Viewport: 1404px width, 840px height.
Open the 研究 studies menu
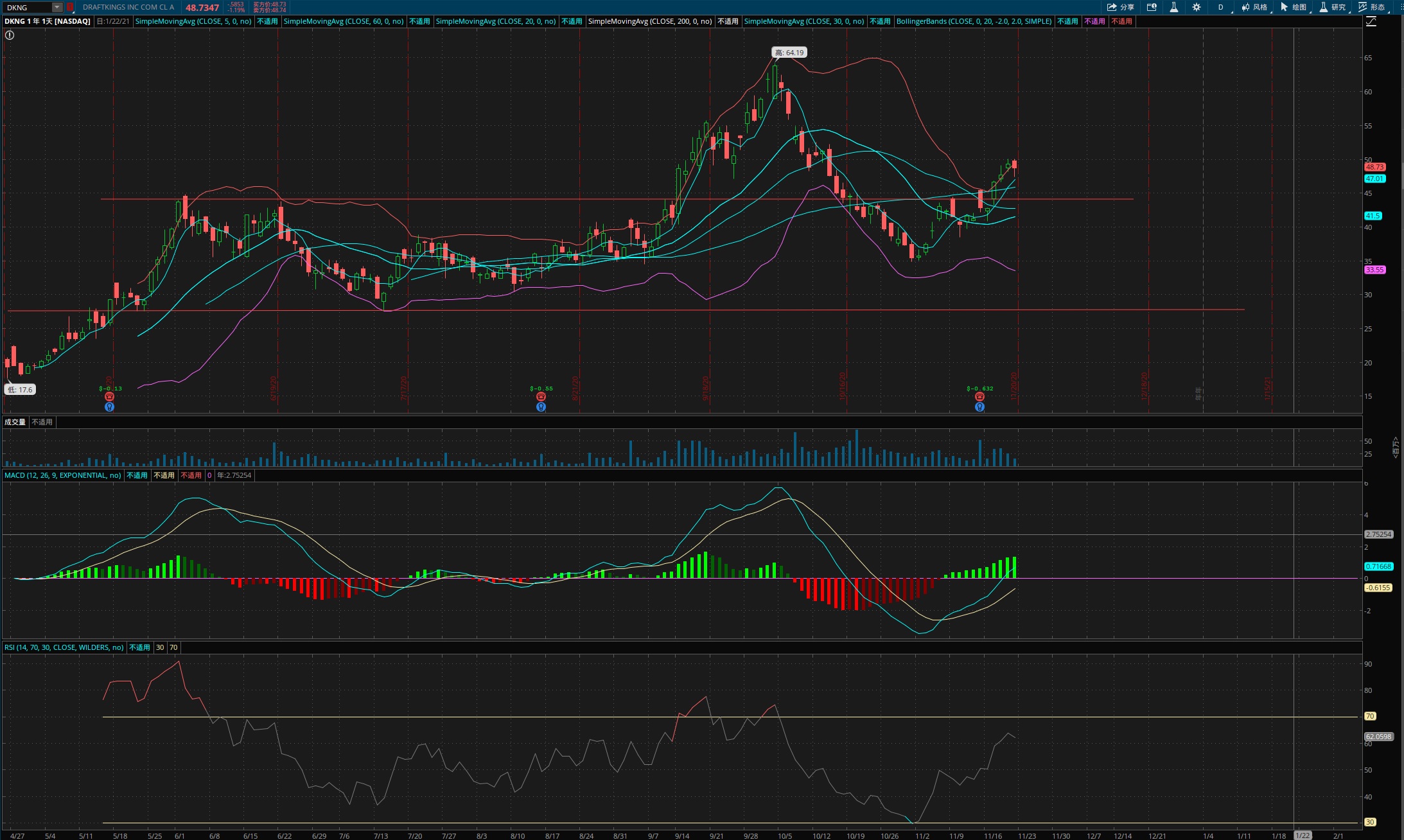coord(1333,7)
